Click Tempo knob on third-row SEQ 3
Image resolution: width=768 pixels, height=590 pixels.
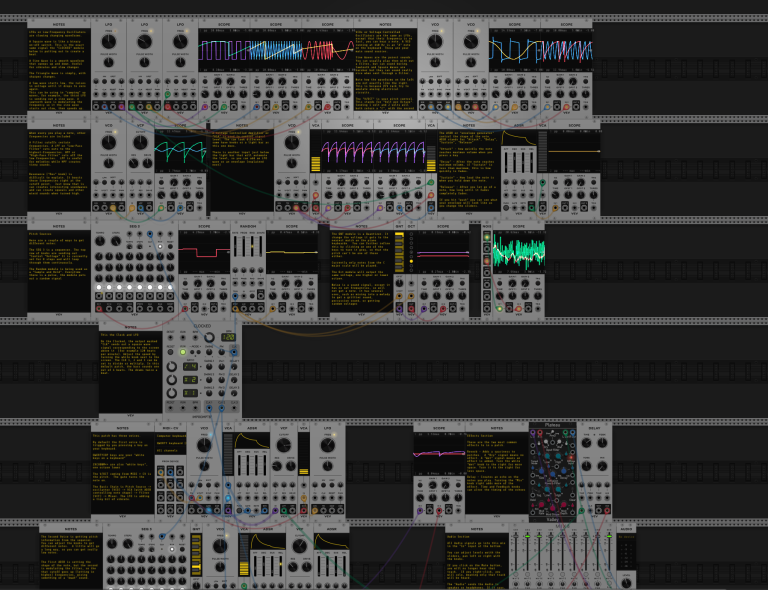(100, 241)
